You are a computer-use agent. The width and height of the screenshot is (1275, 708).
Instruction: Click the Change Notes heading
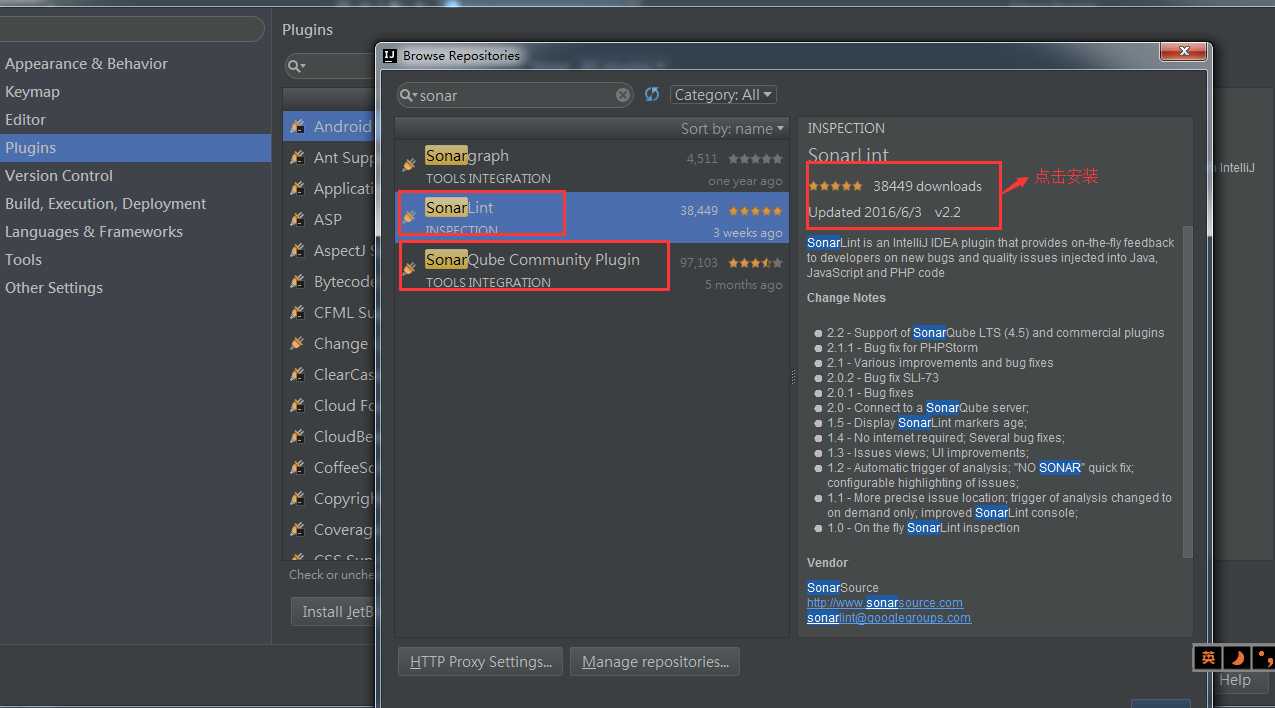(846, 298)
